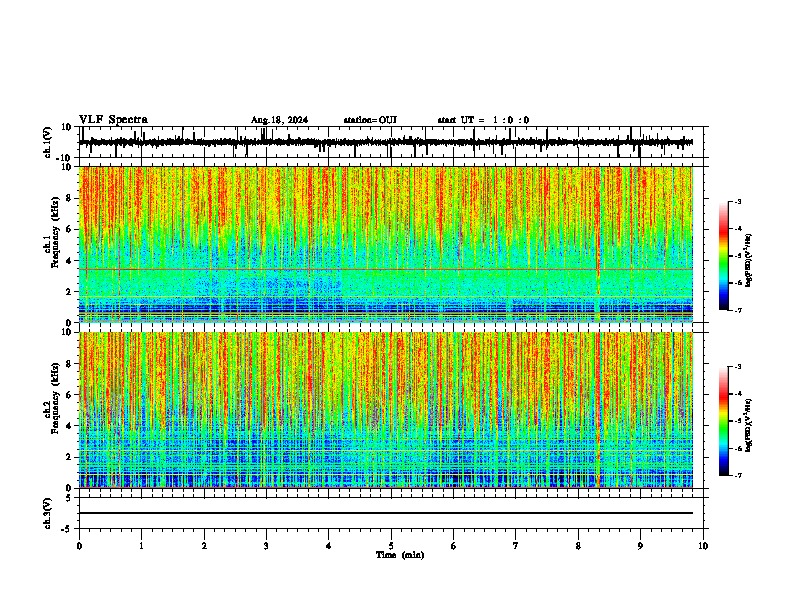Click the ch.2 color scale PSD unit label
The height and width of the screenshot is (612, 792).
pyautogui.click(x=748, y=425)
